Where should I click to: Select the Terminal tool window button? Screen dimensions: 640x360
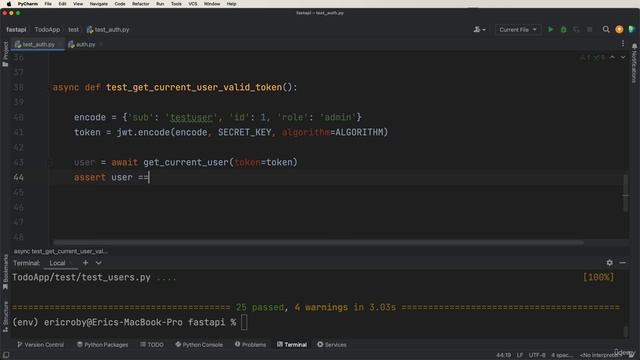[x=292, y=344]
